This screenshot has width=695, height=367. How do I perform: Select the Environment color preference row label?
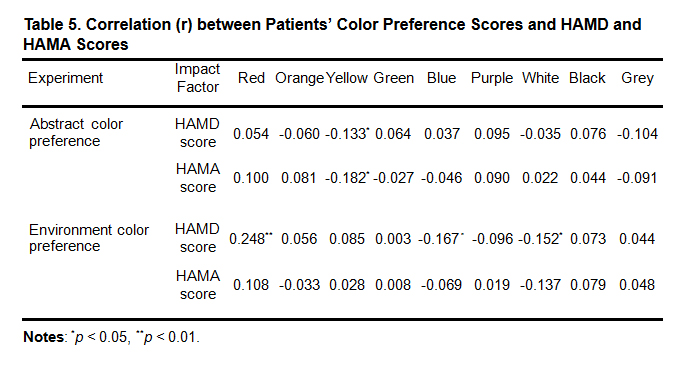(x=89, y=238)
